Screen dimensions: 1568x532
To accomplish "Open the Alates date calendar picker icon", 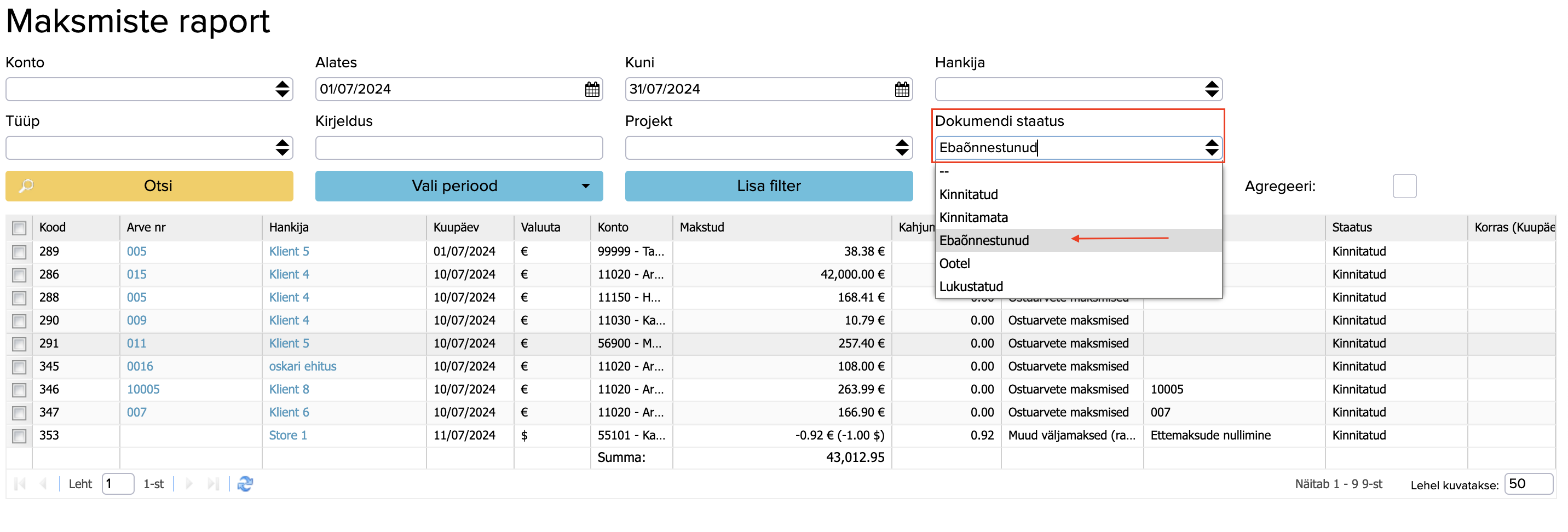I will click(x=592, y=89).
